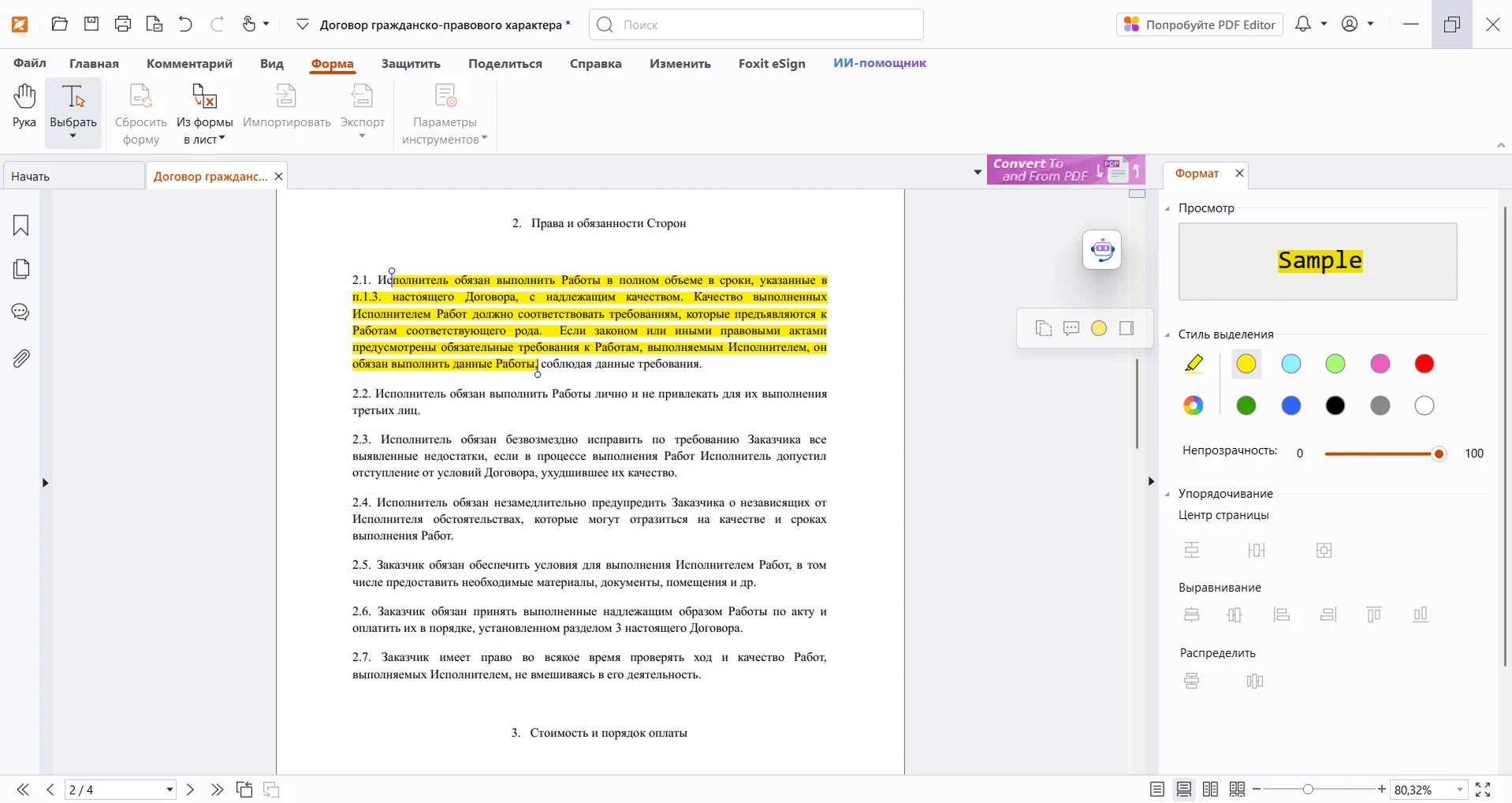Click in the Поиск search field
The width and height of the screenshot is (1512, 803).
756,24
